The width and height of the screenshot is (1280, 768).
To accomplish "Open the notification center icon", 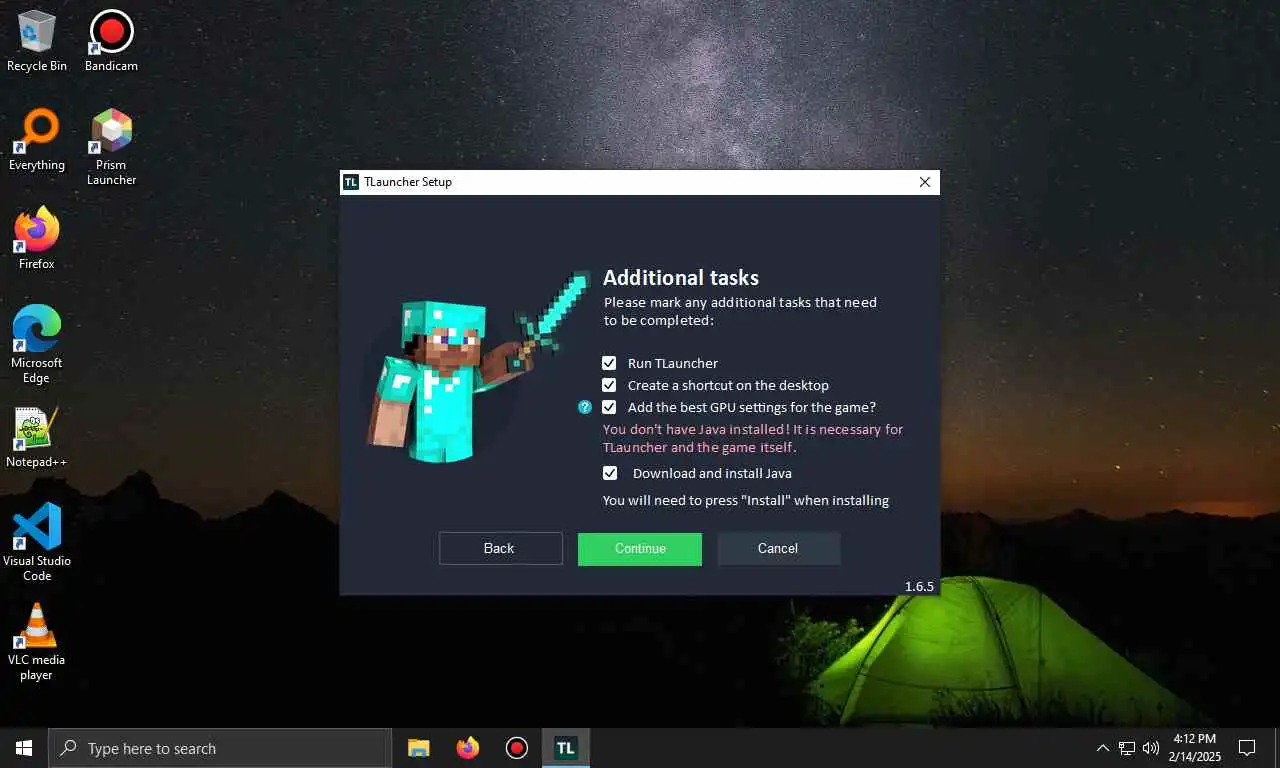I will (x=1247, y=748).
